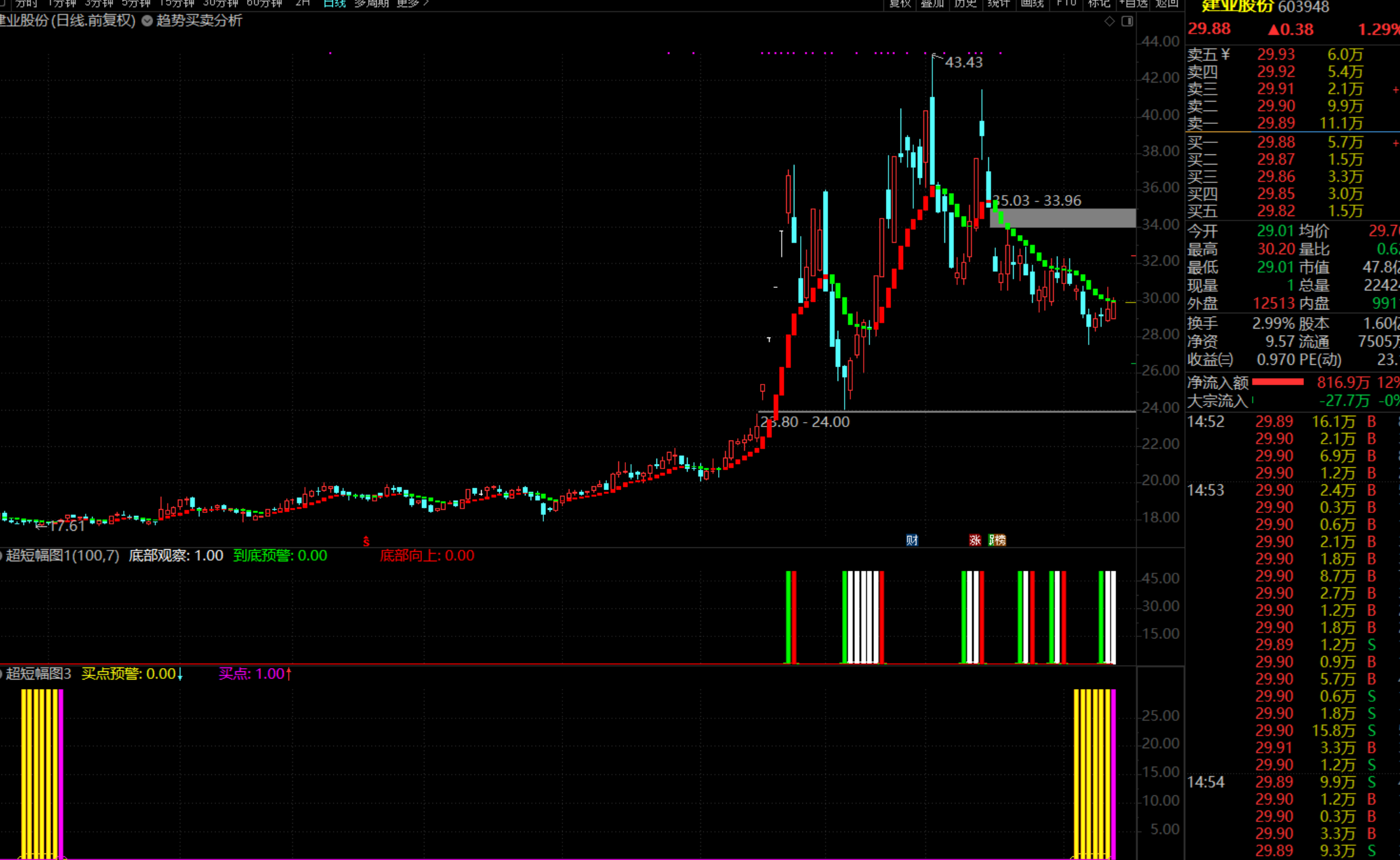
Task: Open the 多周期 view option
Action: (x=371, y=3)
